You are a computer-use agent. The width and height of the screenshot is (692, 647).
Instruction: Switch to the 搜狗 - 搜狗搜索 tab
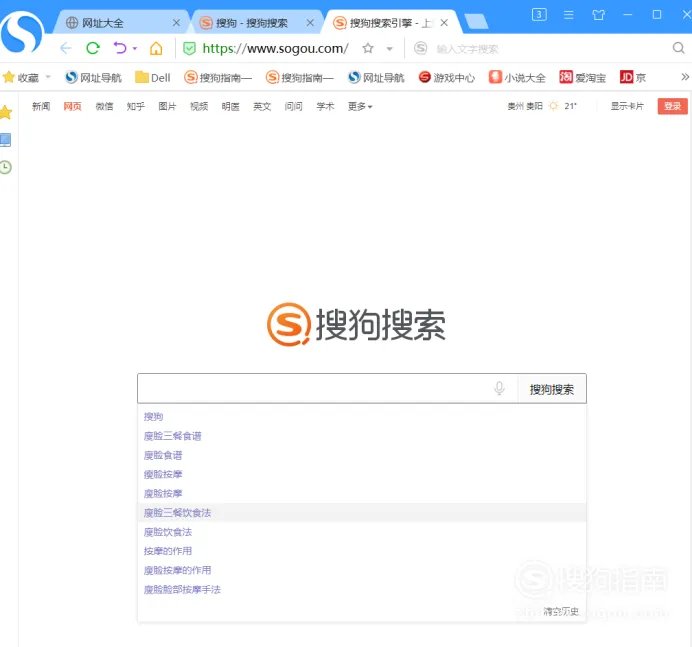(256, 23)
